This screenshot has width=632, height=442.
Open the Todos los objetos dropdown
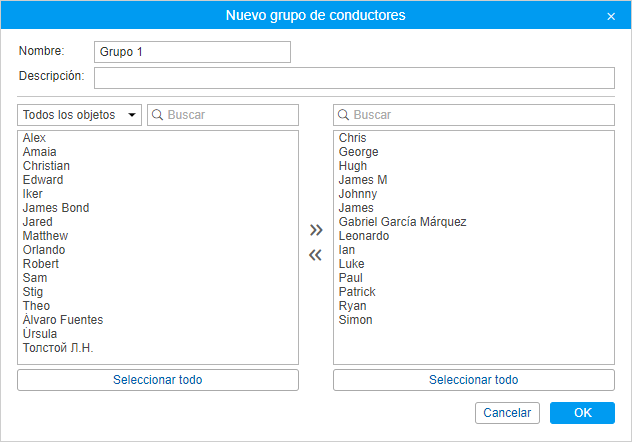pyautogui.click(x=79, y=115)
